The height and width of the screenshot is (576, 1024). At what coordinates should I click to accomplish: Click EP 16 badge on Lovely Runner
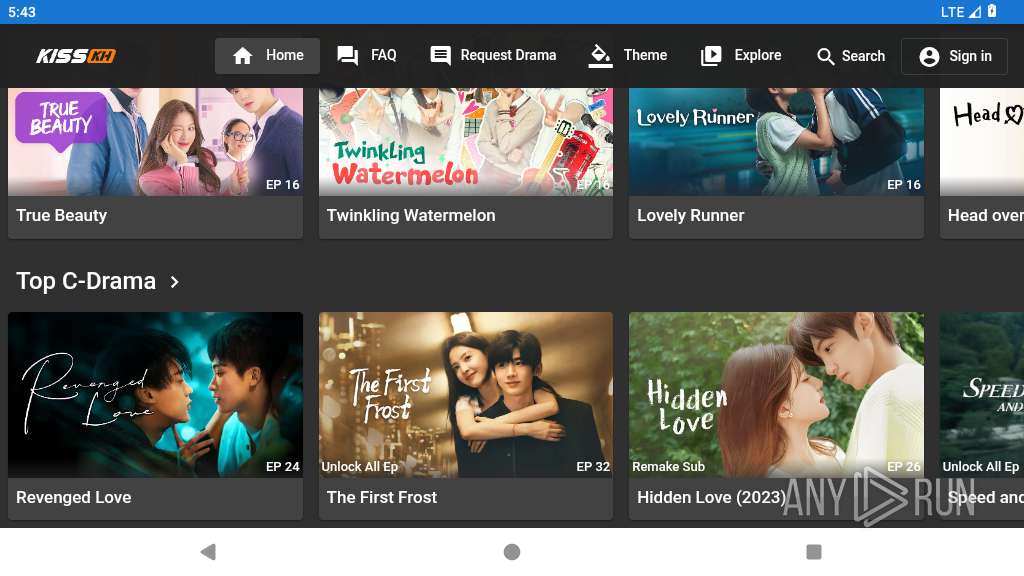pyautogui.click(x=904, y=185)
